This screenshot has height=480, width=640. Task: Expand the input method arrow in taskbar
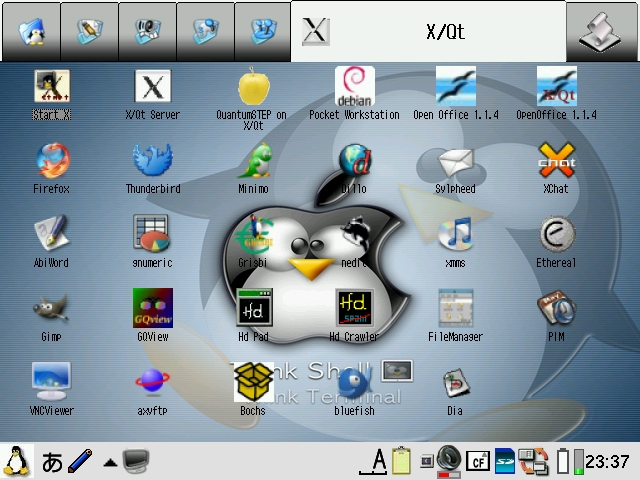pos(110,462)
